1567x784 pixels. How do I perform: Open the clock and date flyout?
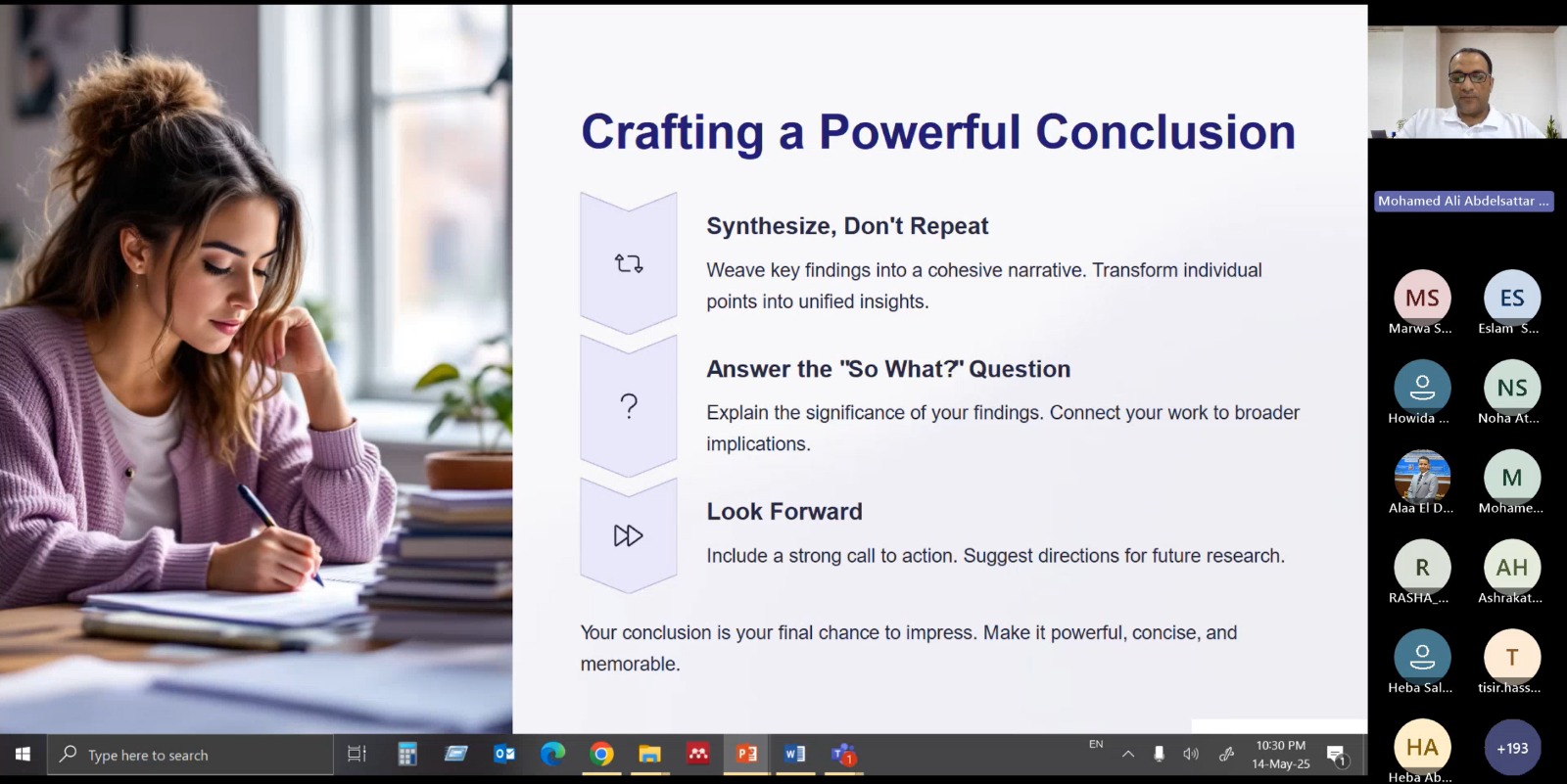click(1280, 755)
